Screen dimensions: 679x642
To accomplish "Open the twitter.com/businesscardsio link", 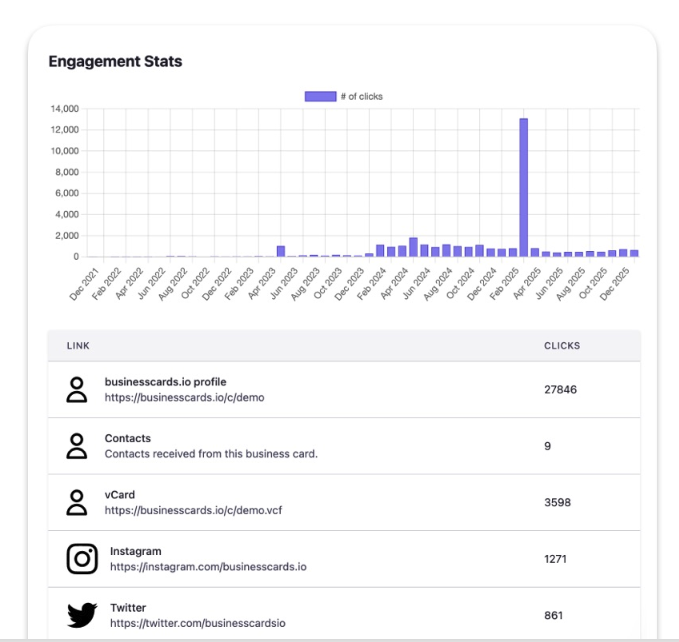I will tap(197, 622).
